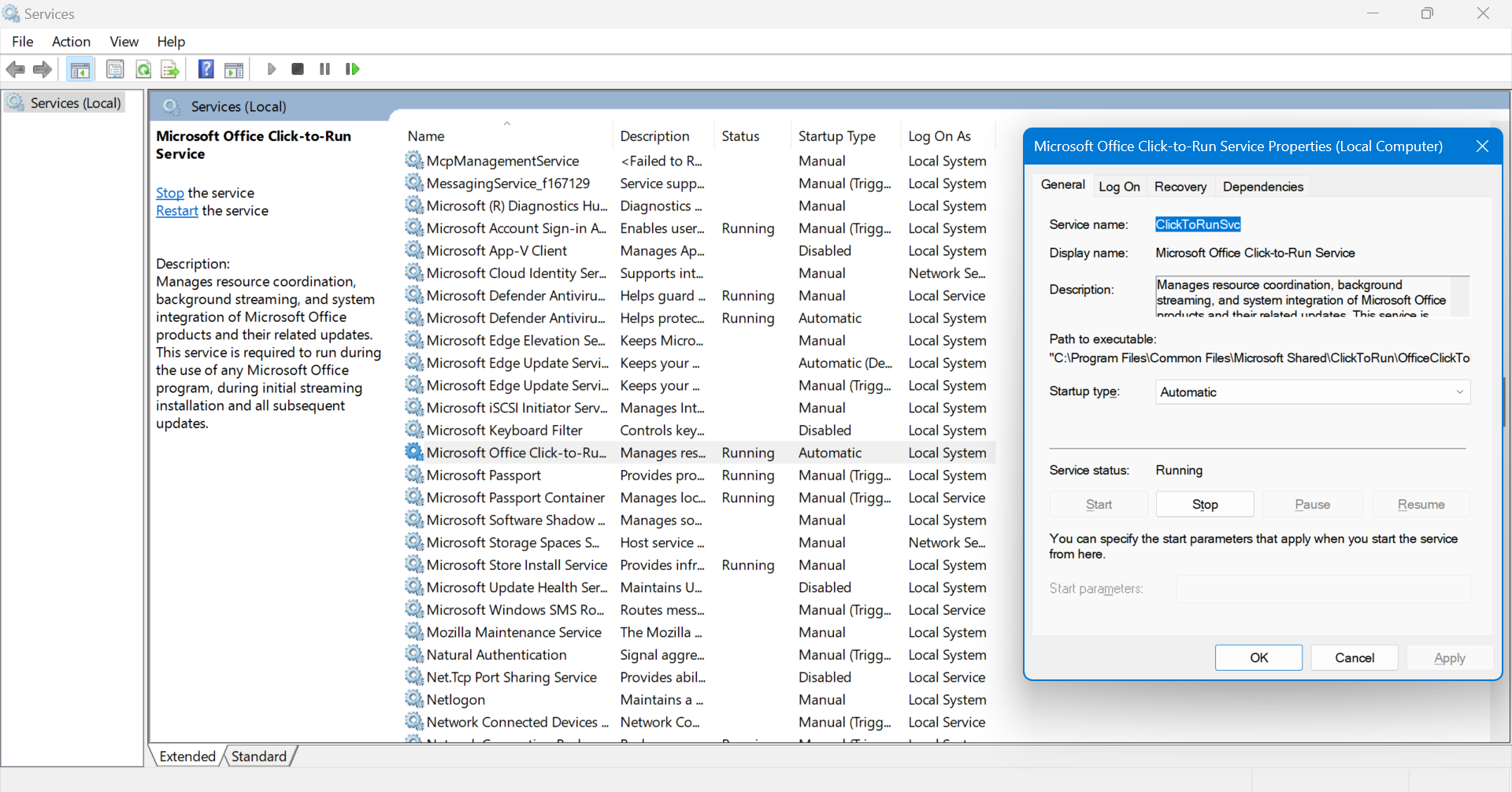1512x792 pixels.
Task: Select the Microsoft Office Click-to-Run service row
Action: pos(699,453)
